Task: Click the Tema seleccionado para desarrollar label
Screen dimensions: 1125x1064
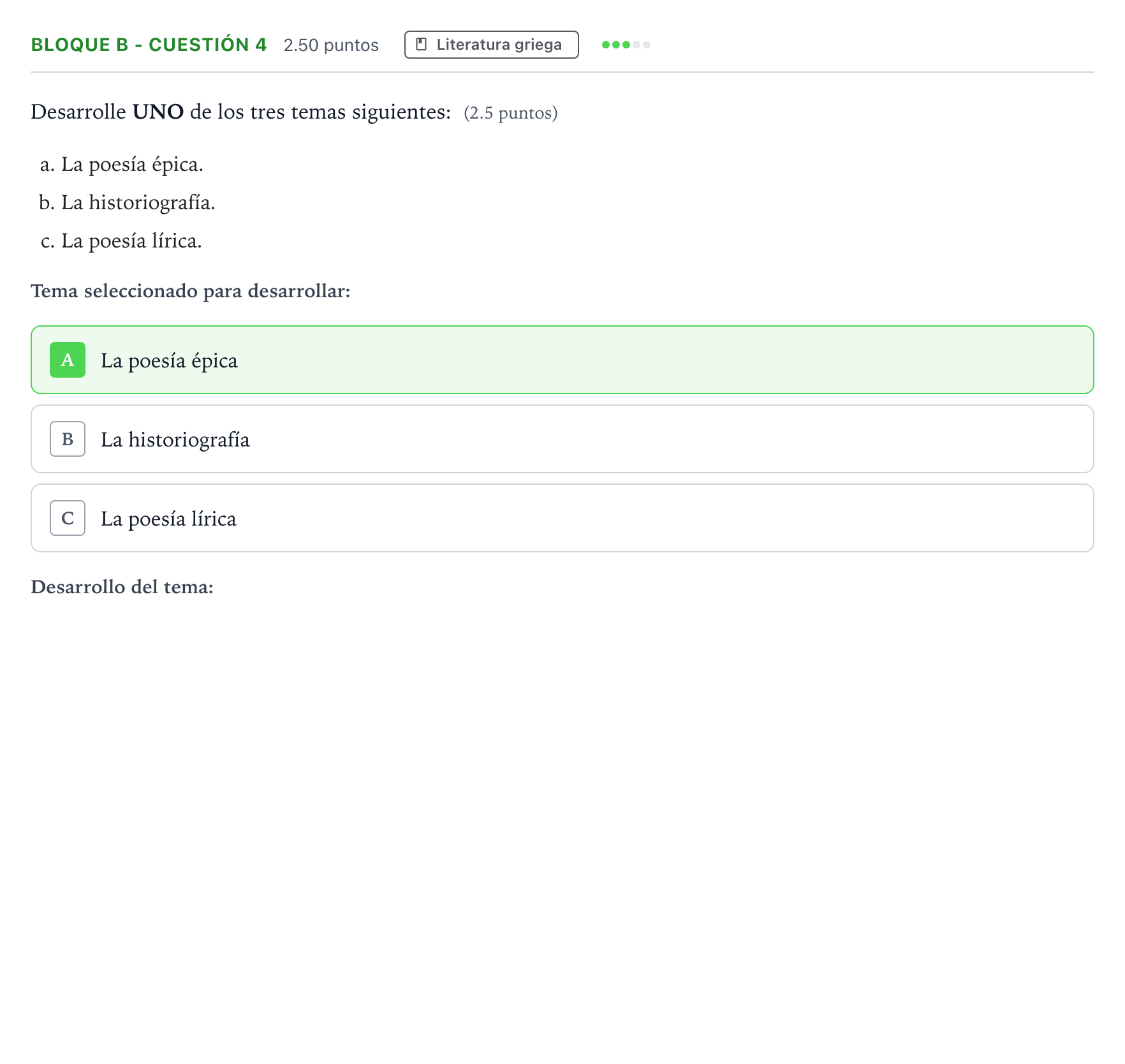Action: click(191, 291)
